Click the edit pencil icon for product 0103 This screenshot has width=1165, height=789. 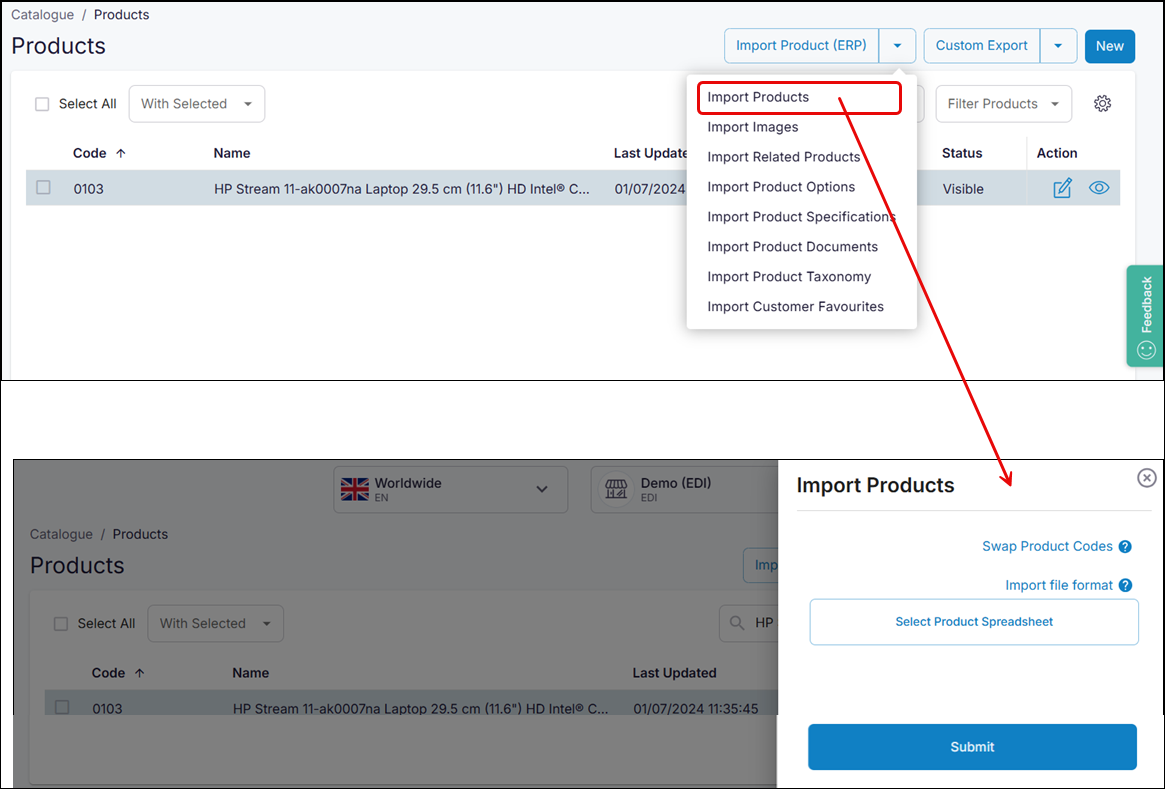(x=1062, y=188)
